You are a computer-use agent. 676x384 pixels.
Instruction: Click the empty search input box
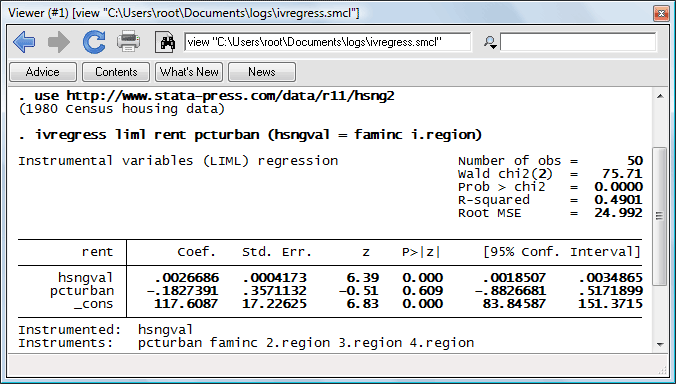point(578,42)
